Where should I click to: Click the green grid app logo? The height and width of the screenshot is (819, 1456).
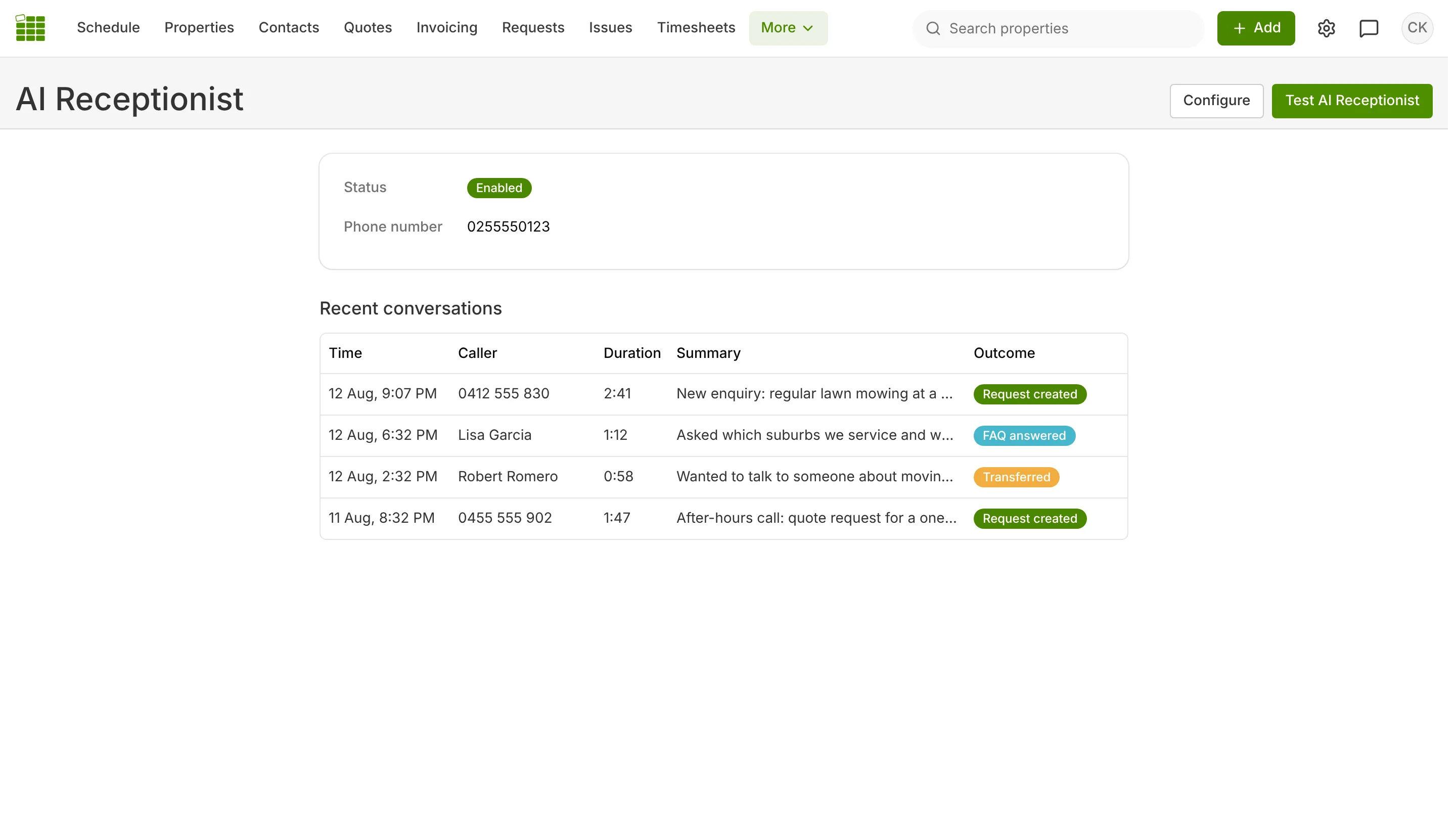[x=30, y=28]
